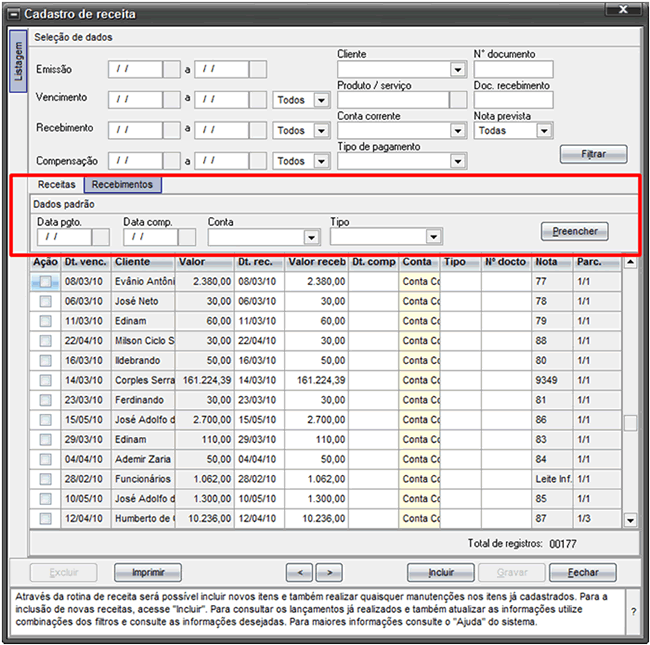Switch to the Receitas tab
The height and width of the screenshot is (645, 650).
coord(56,184)
